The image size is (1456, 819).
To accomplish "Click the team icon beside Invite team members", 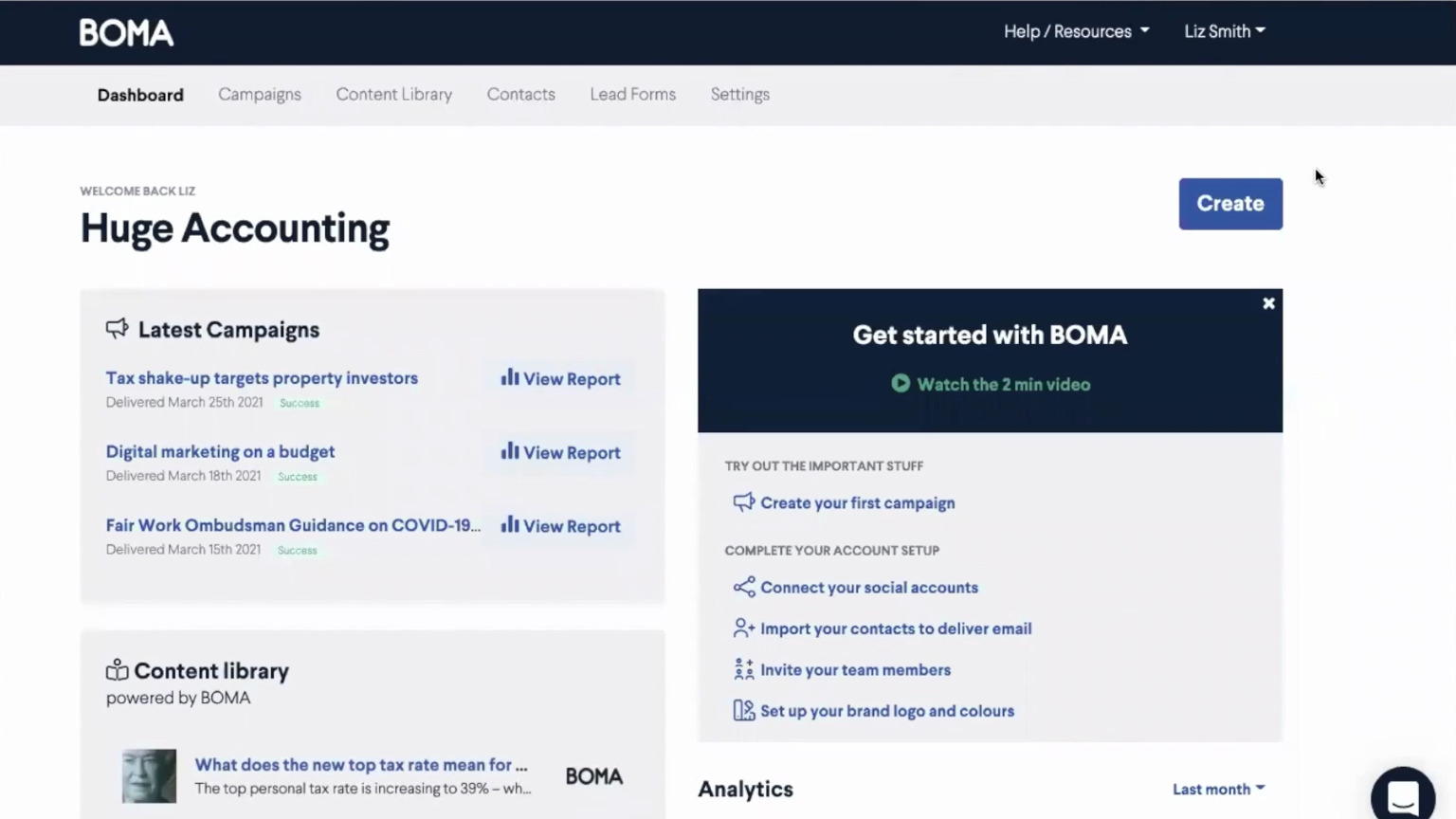I will (744, 669).
